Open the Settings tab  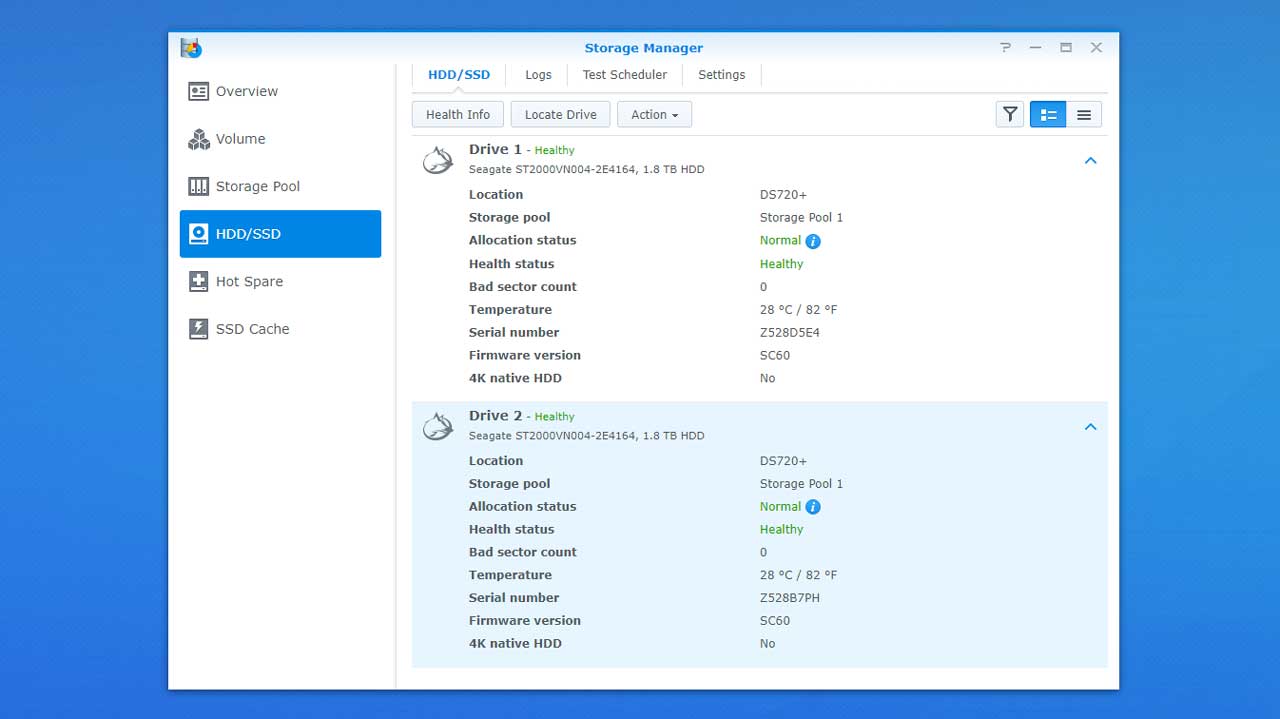pyautogui.click(x=722, y=75)
